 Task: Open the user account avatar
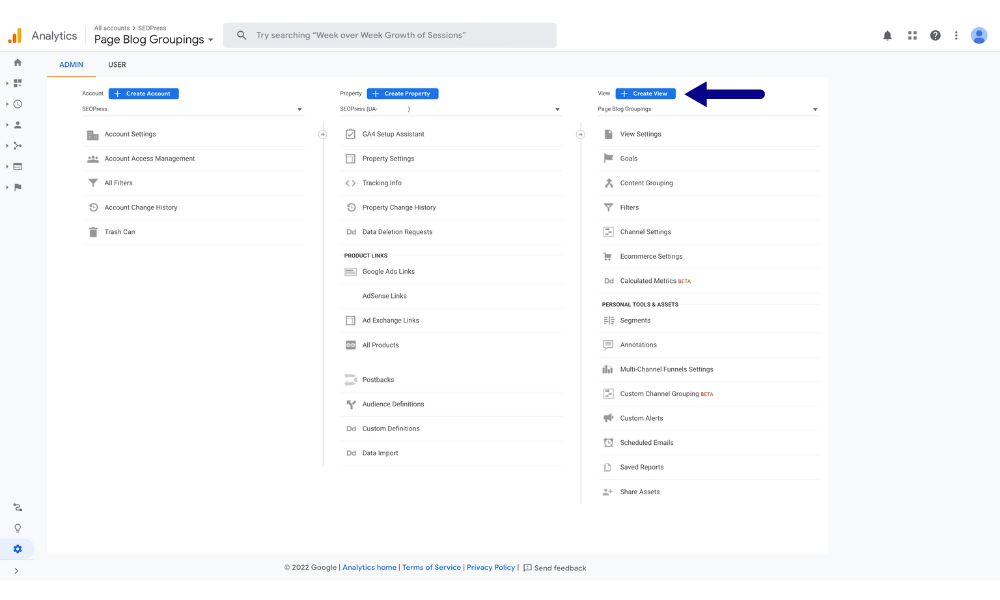coord(979,36)
